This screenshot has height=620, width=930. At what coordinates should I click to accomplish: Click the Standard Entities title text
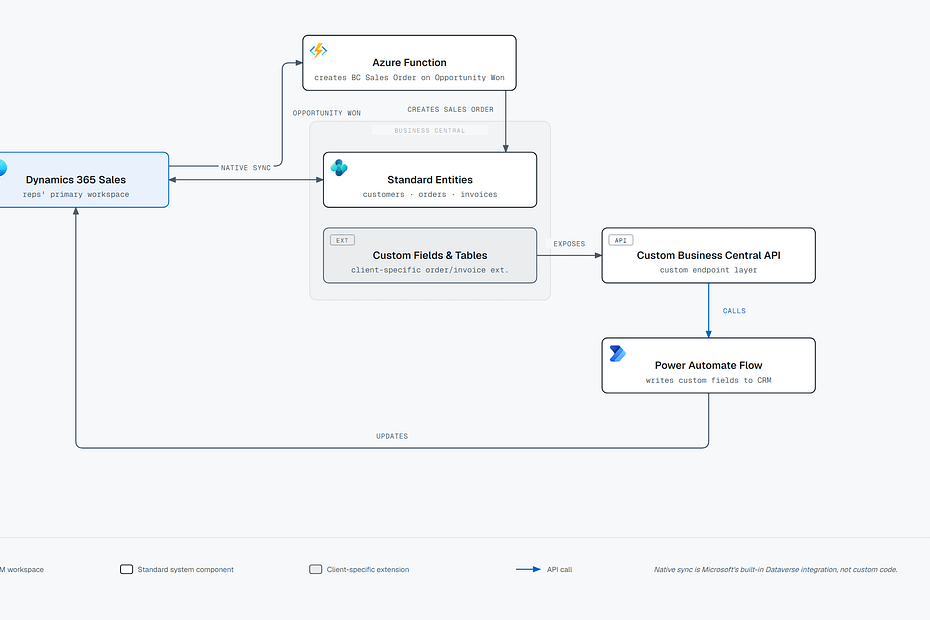(x=430, y=180)
